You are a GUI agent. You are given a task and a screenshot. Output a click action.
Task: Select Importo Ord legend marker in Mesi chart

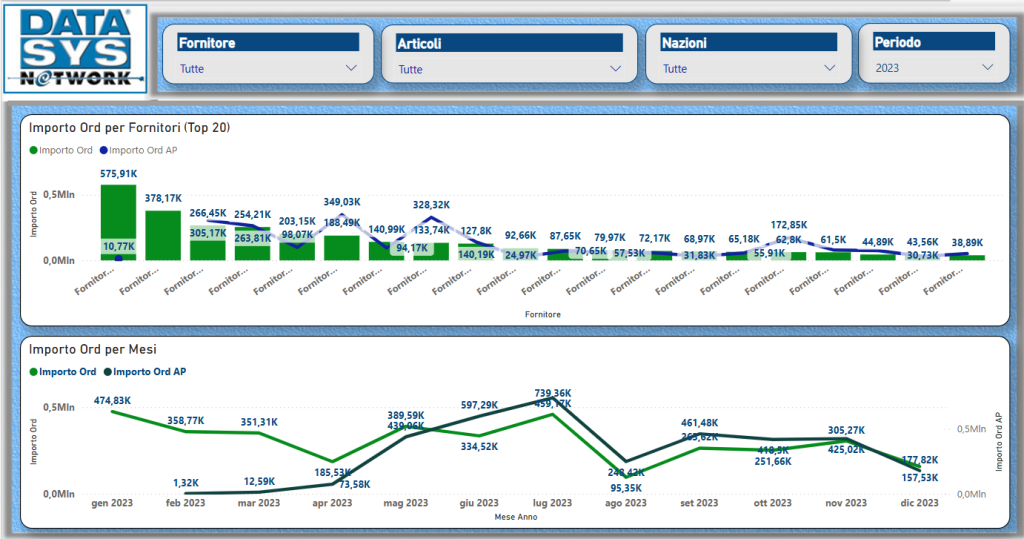click(x=34, y=372)
